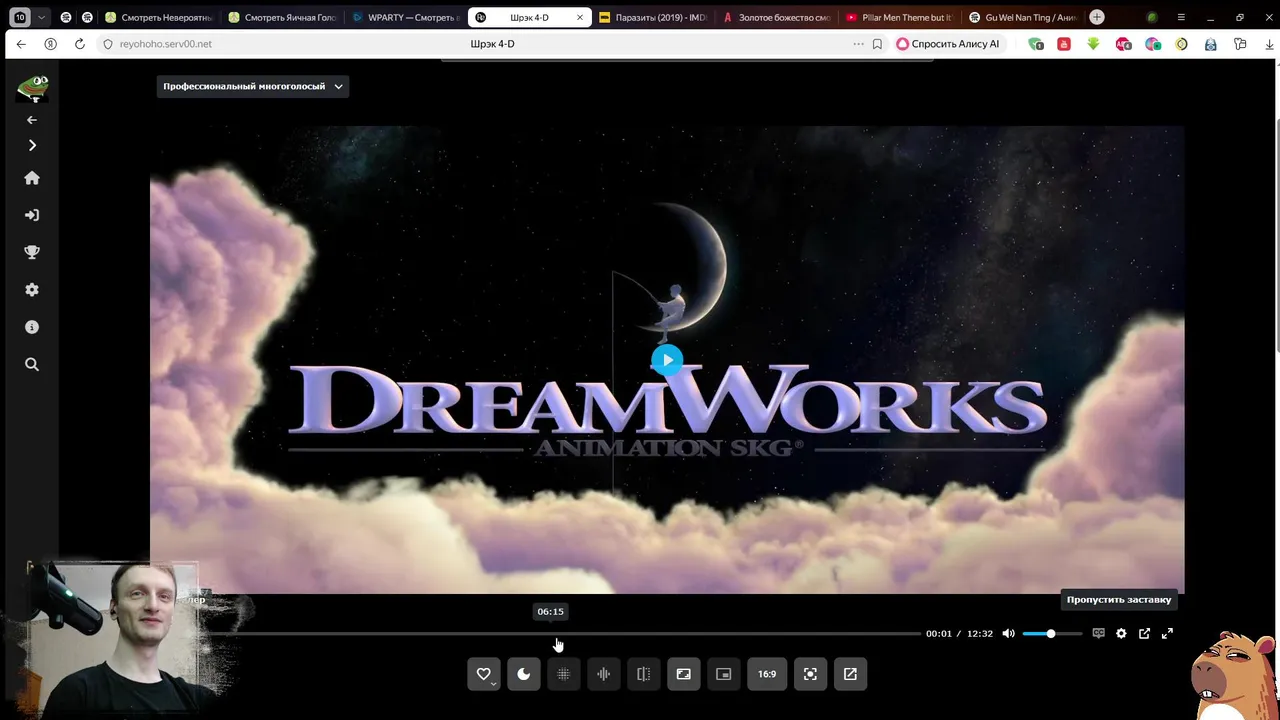Toggle the dotted grid filter button
The height and width of the screenshot is (720, 1280).
(564, 674)
